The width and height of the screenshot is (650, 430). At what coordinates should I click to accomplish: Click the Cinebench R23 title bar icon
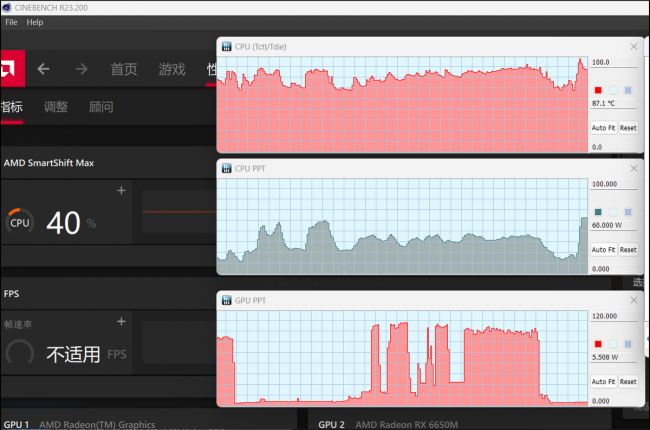pos(7,7)
